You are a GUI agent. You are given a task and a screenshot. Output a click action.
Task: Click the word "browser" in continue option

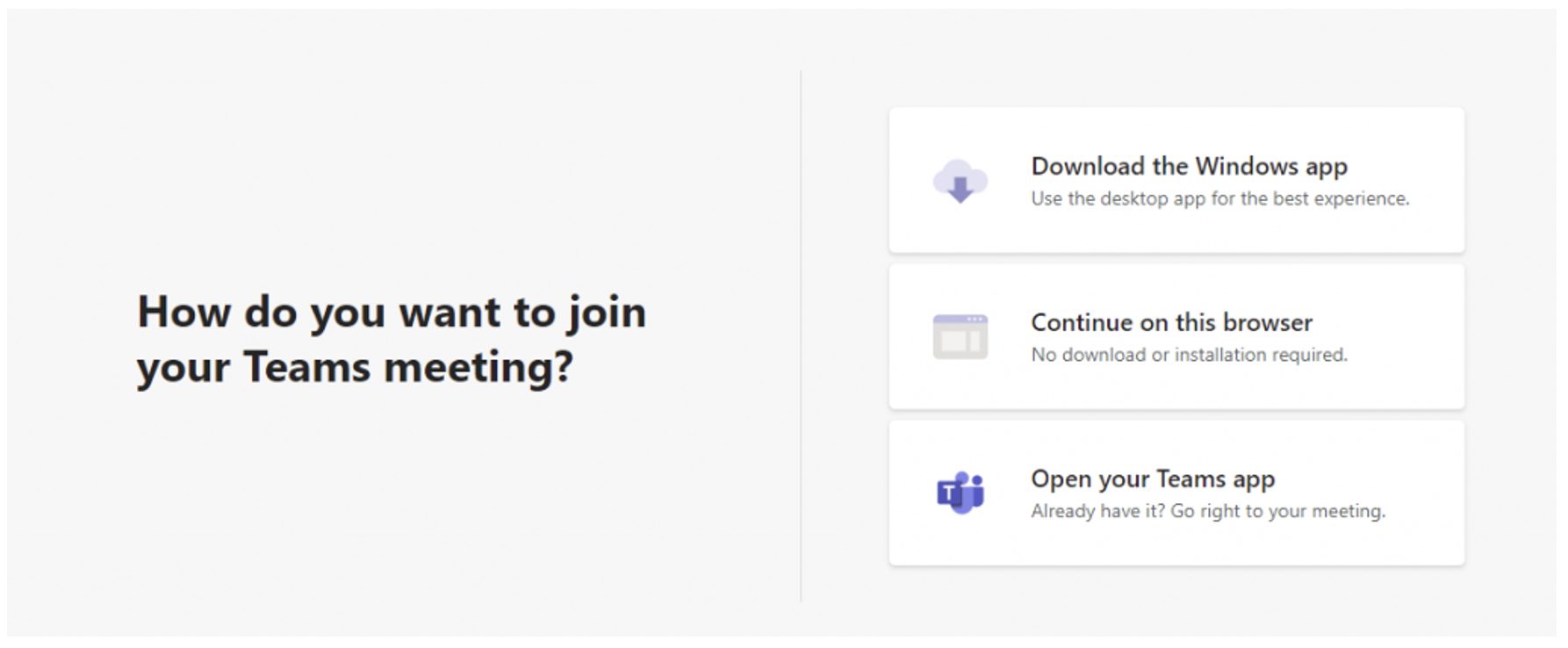point(1267,322)
